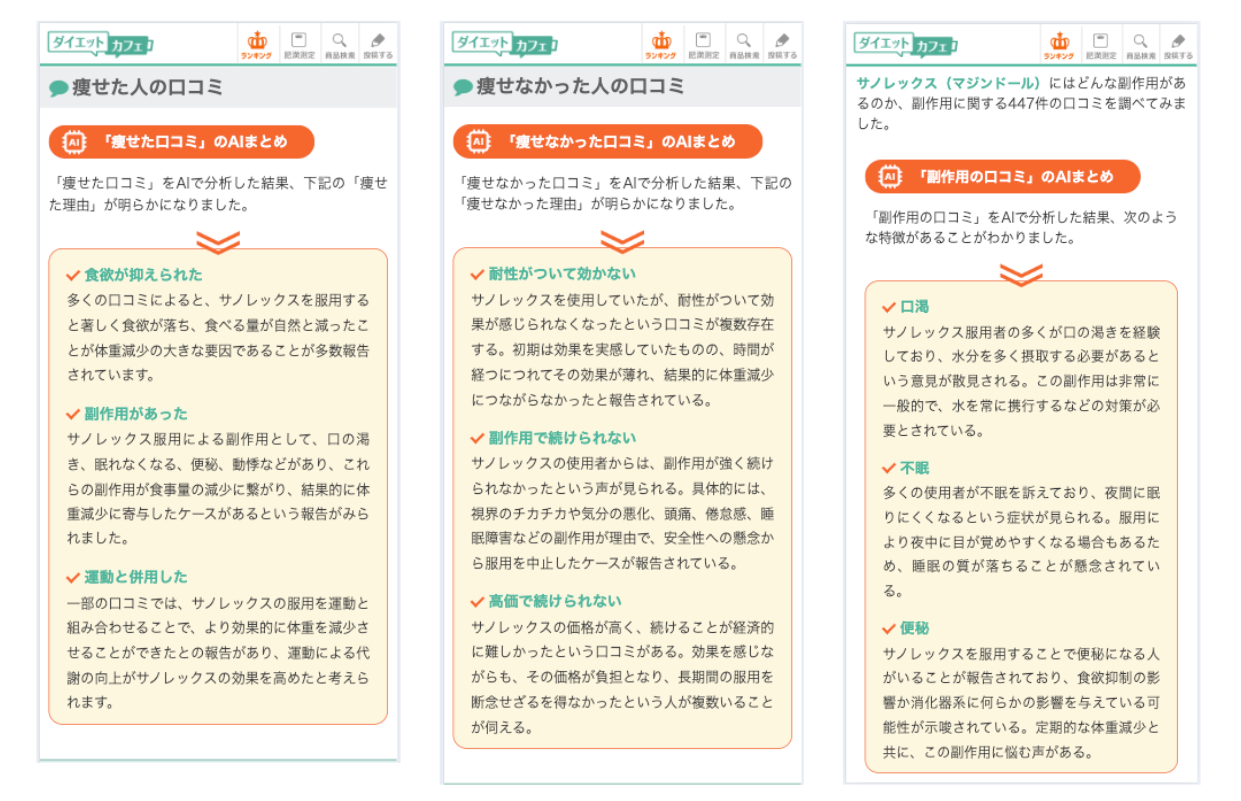The height and width of the screenshot is (801, 1241).
Task: Click ダイエットカフェ logo in middle panel
Action: click(x=504, y=43)
